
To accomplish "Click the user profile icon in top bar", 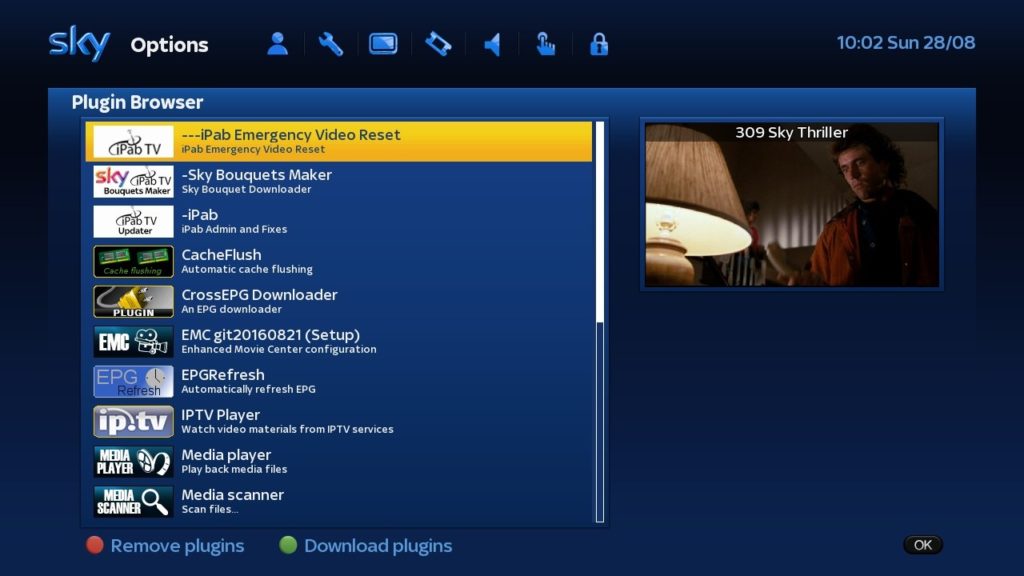I will click(277, 44).
